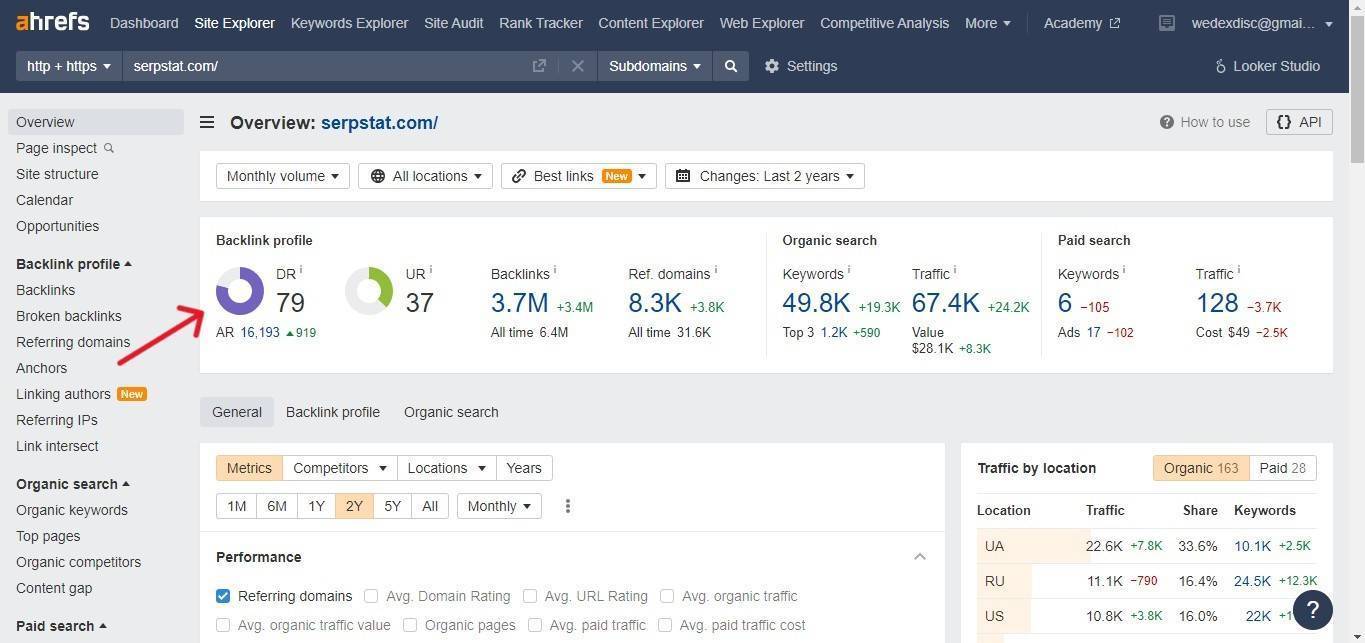Click the Backlinks info icon
Viewport: 1365px width, 643px height.
point(555,270)
